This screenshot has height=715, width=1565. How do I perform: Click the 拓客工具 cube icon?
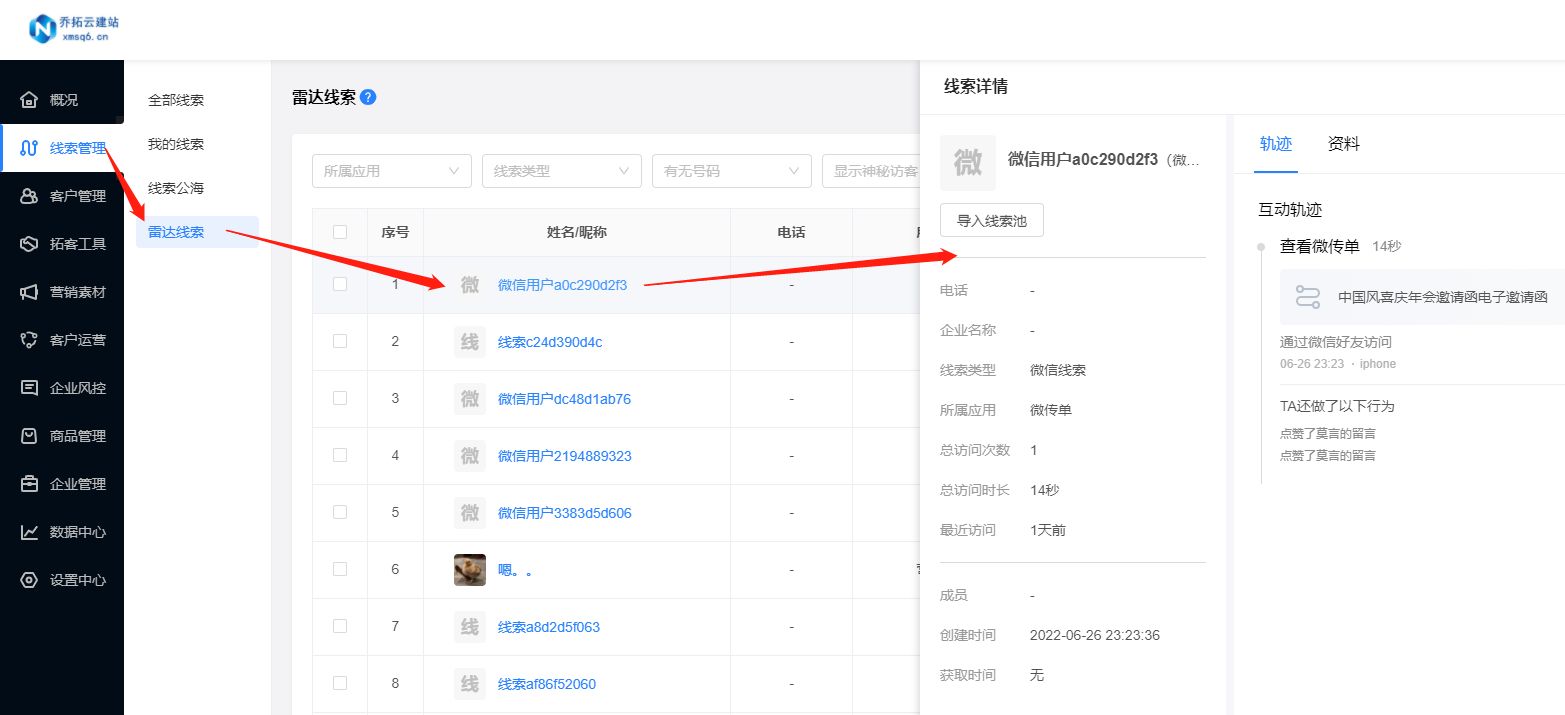(30, 244)
